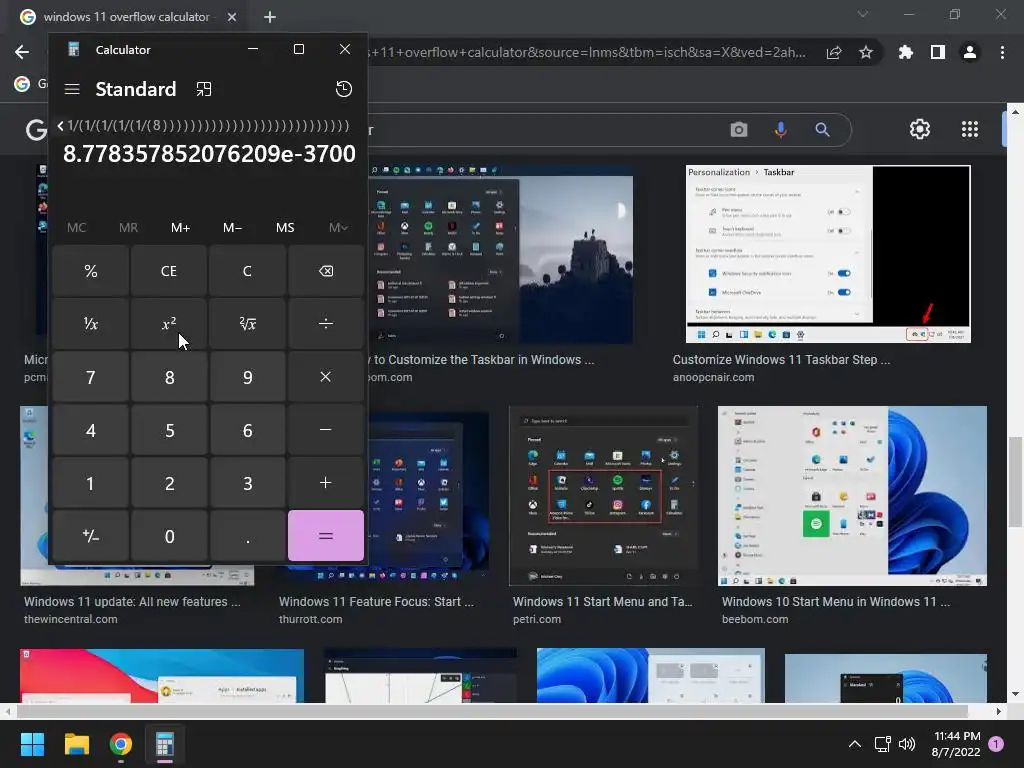Screen dimensions: 1024x768
Task: Open the Calculator history panel
Action: (x=344, y=89)
